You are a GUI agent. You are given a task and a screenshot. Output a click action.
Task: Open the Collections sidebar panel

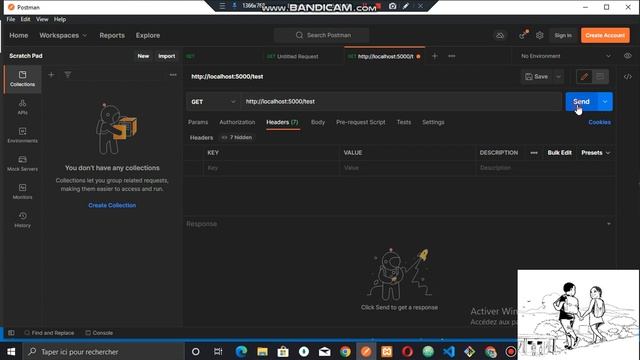(22, 79)
